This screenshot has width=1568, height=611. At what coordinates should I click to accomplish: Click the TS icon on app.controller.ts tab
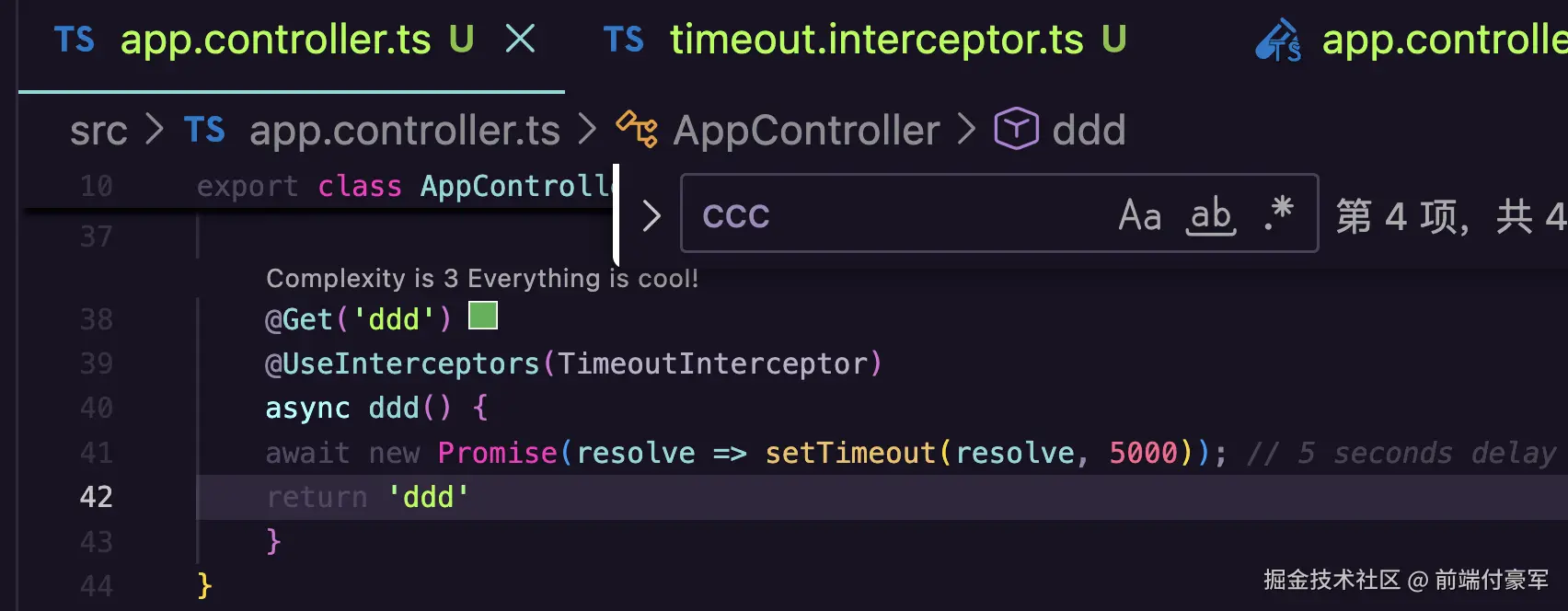pyautogui.click(x=75, y=40)
